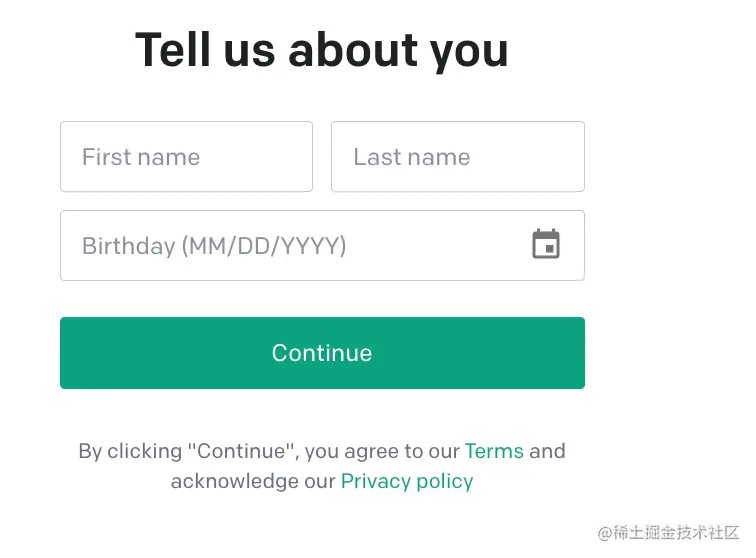Screen dimensions: 756x558
Task: Click the quoted "Continue" word in the disclaimer
Action: [x=241, y=451]
